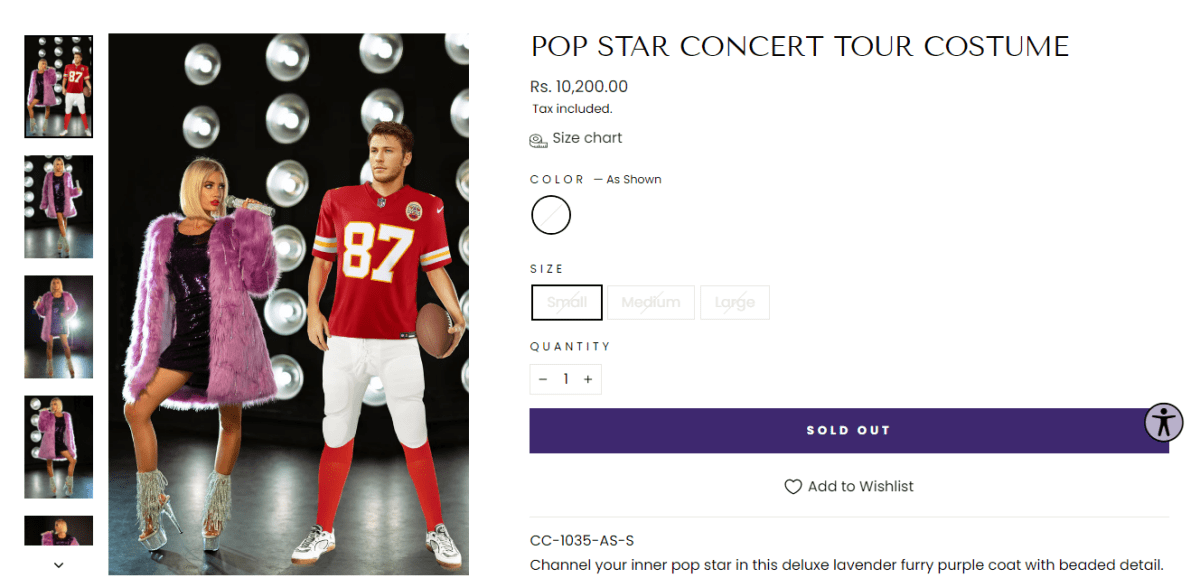Click the size chart ruler icon
The height and width of the screenshot is (578, 1200).
tap(538, 138)
